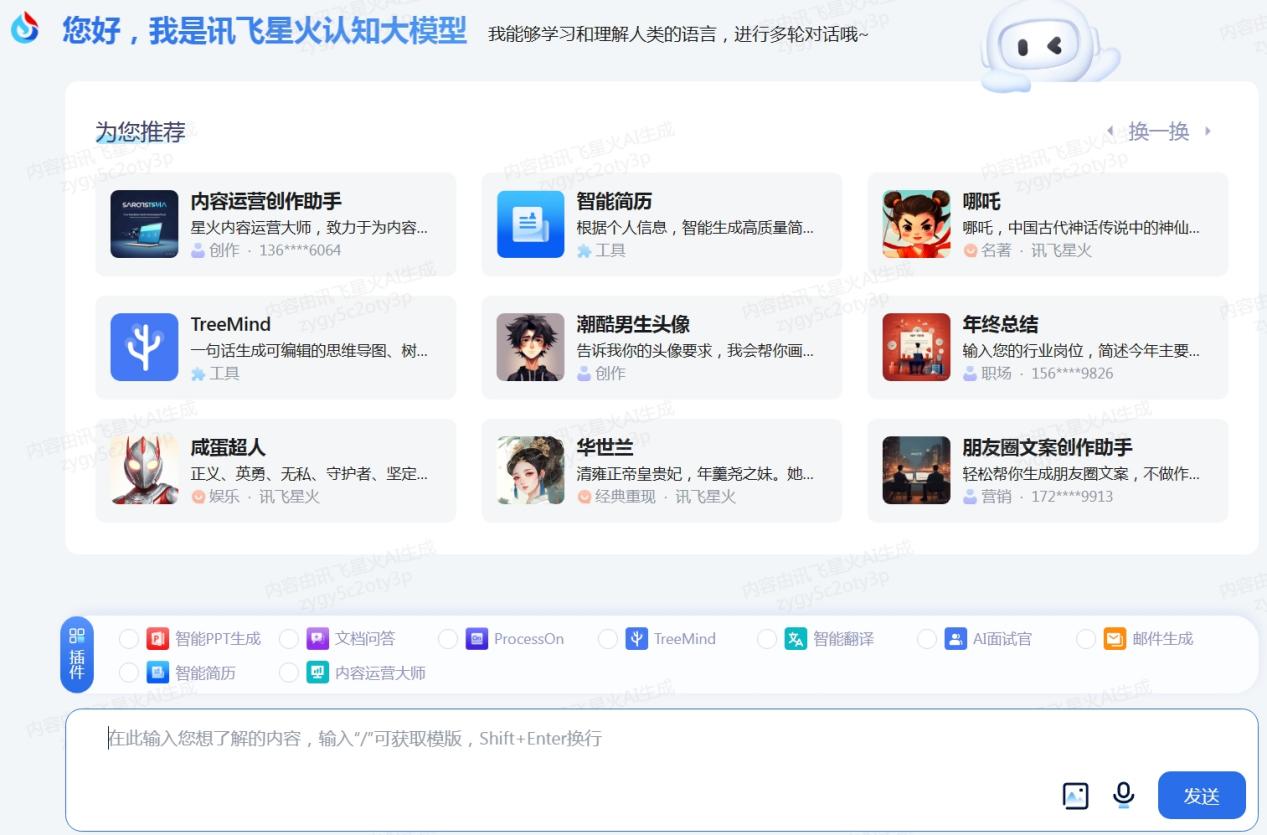
Task: Open the 智能简历 recommended card title
Action: (x=614, y=202)
